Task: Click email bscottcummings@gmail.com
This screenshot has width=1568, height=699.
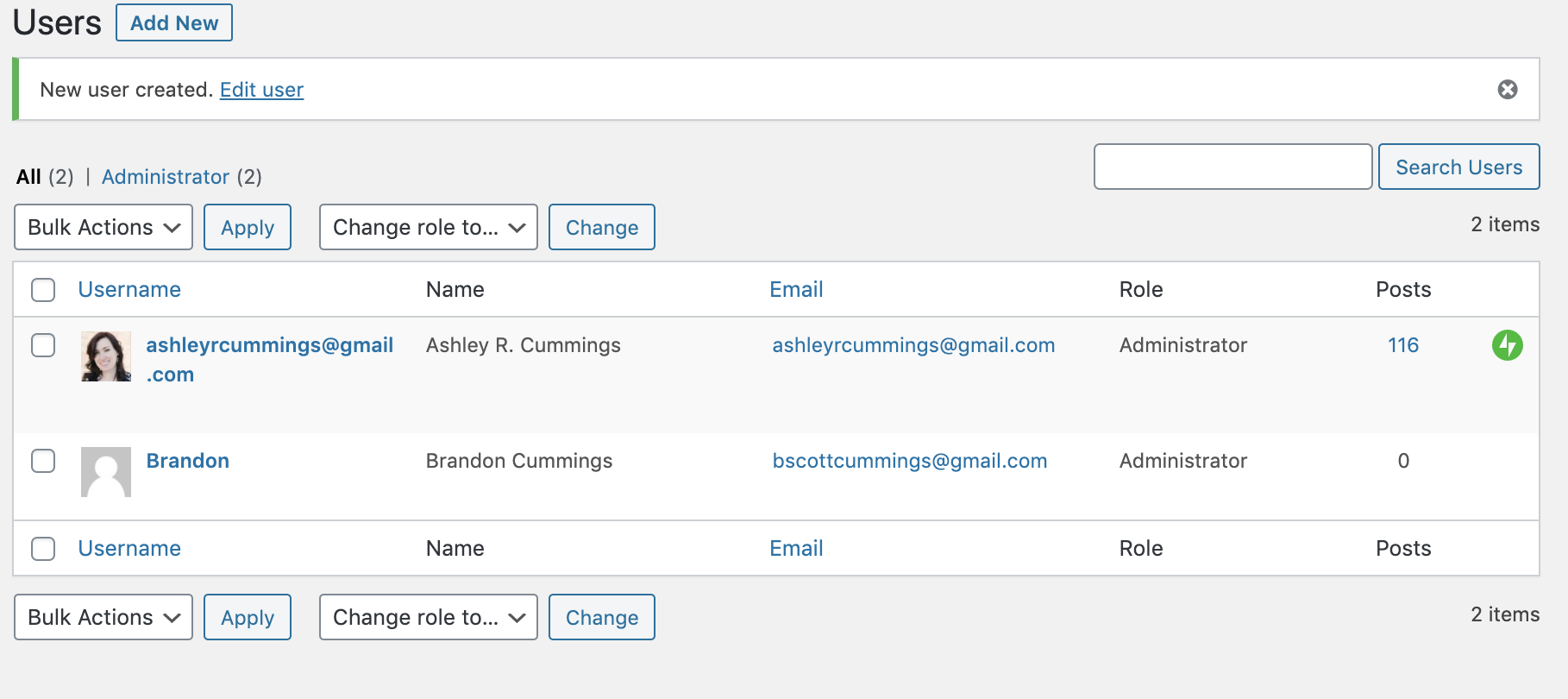Action: pyautogui.click(x=910, y=461)
